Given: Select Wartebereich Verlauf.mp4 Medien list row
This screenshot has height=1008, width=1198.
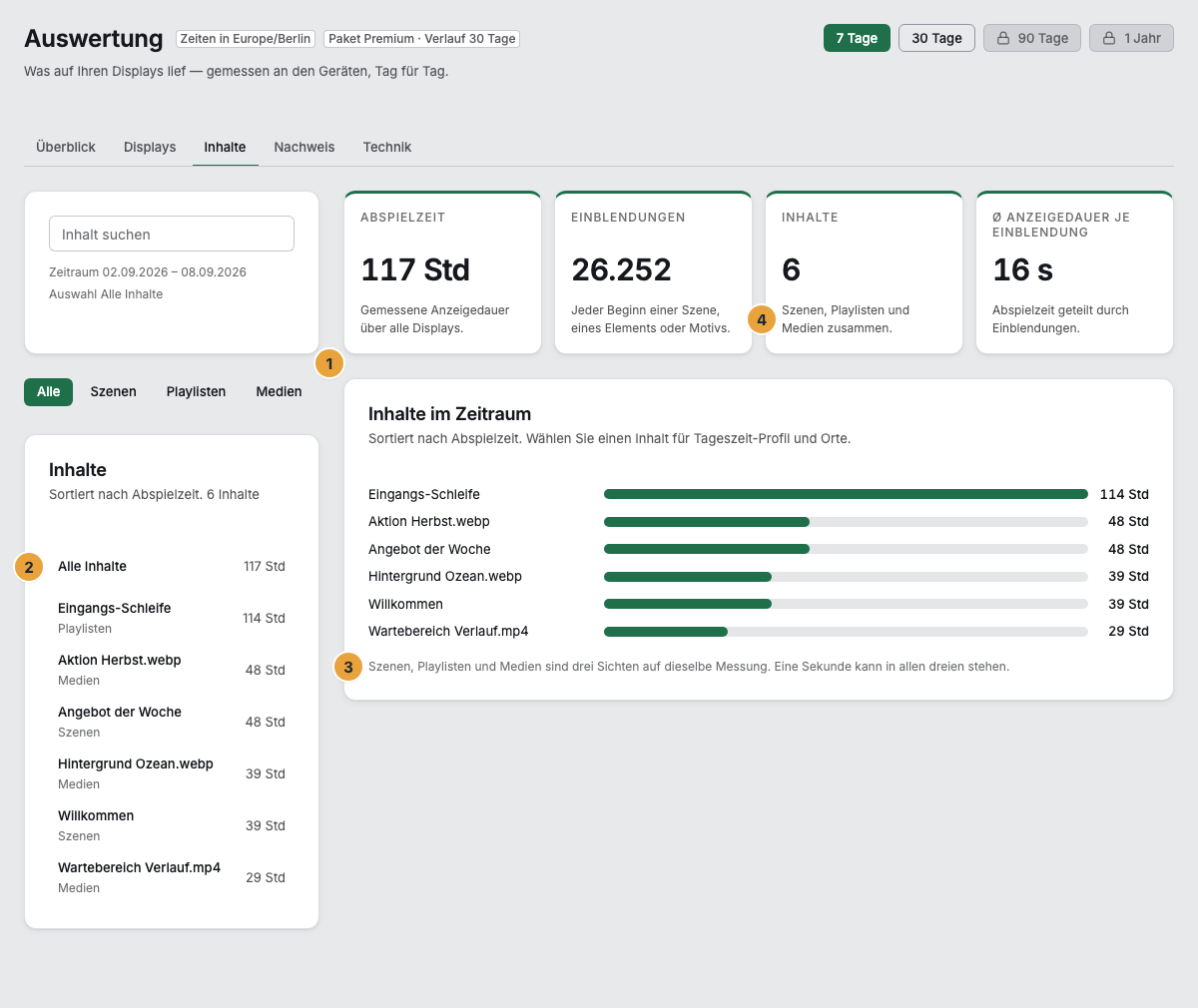Looking at the screenshot, I should pos(172,877).
